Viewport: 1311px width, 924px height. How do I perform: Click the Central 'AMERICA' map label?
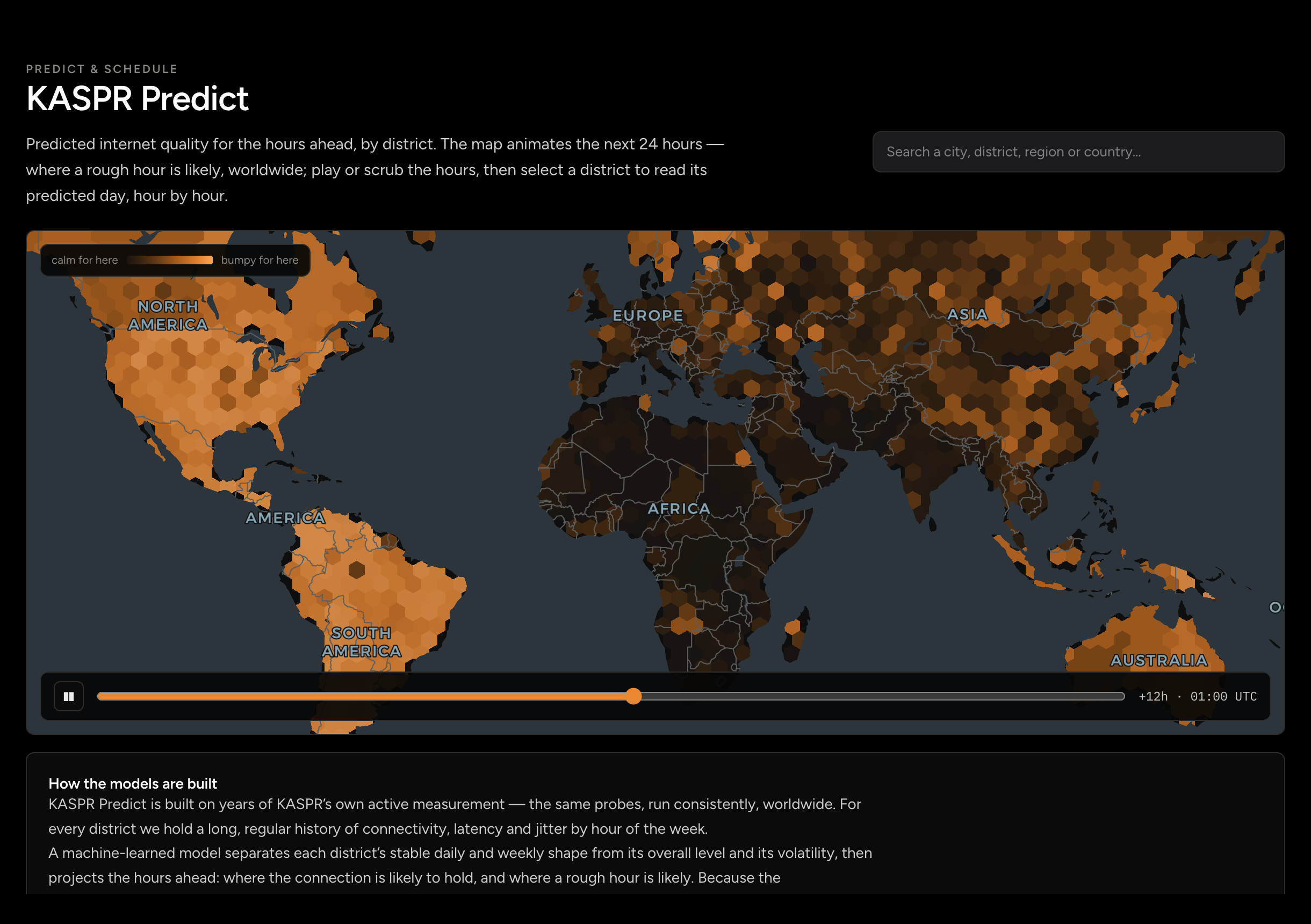coord(285,517)
